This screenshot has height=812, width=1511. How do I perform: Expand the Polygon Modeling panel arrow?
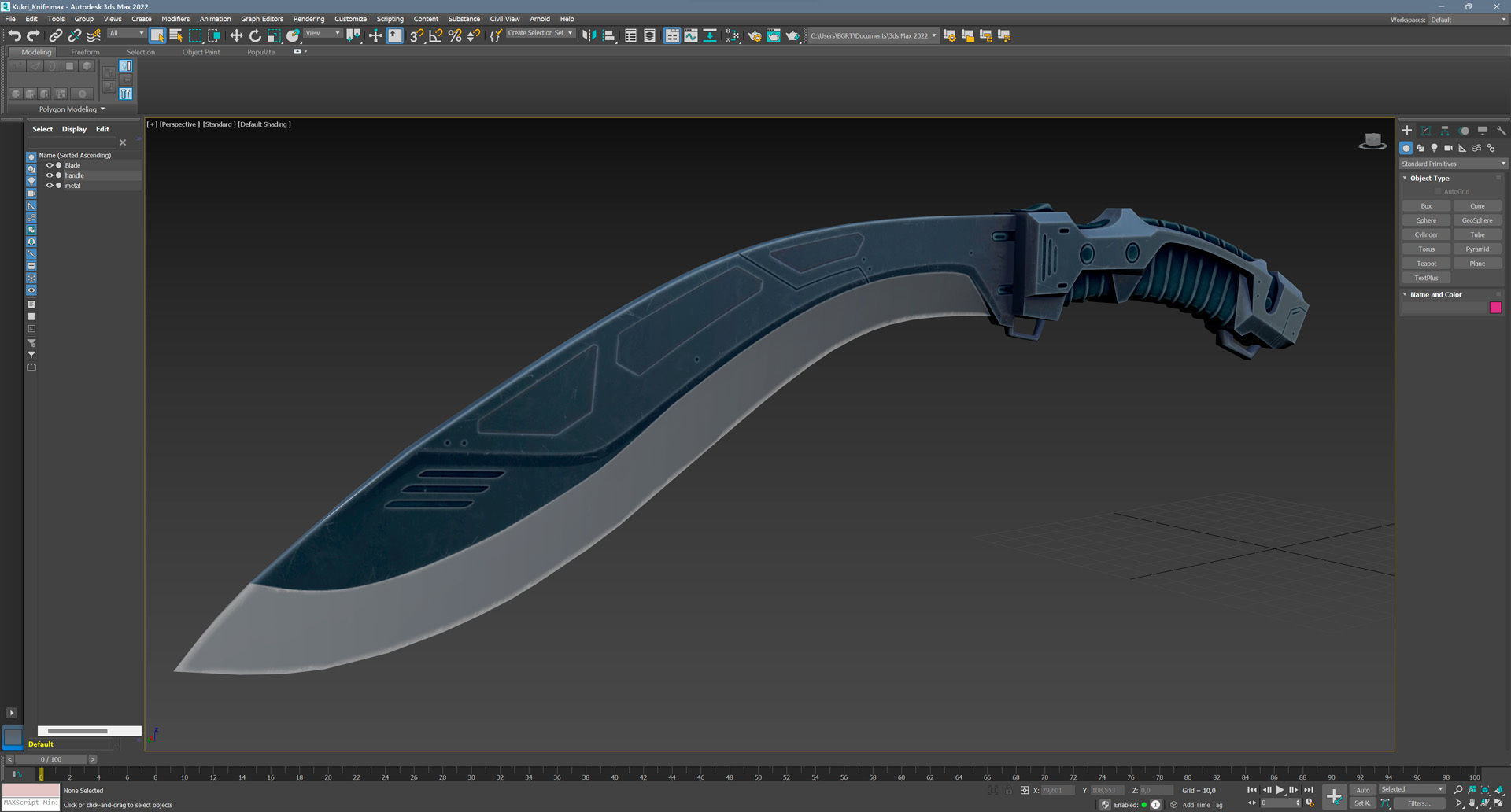click(x=102, y=109)
